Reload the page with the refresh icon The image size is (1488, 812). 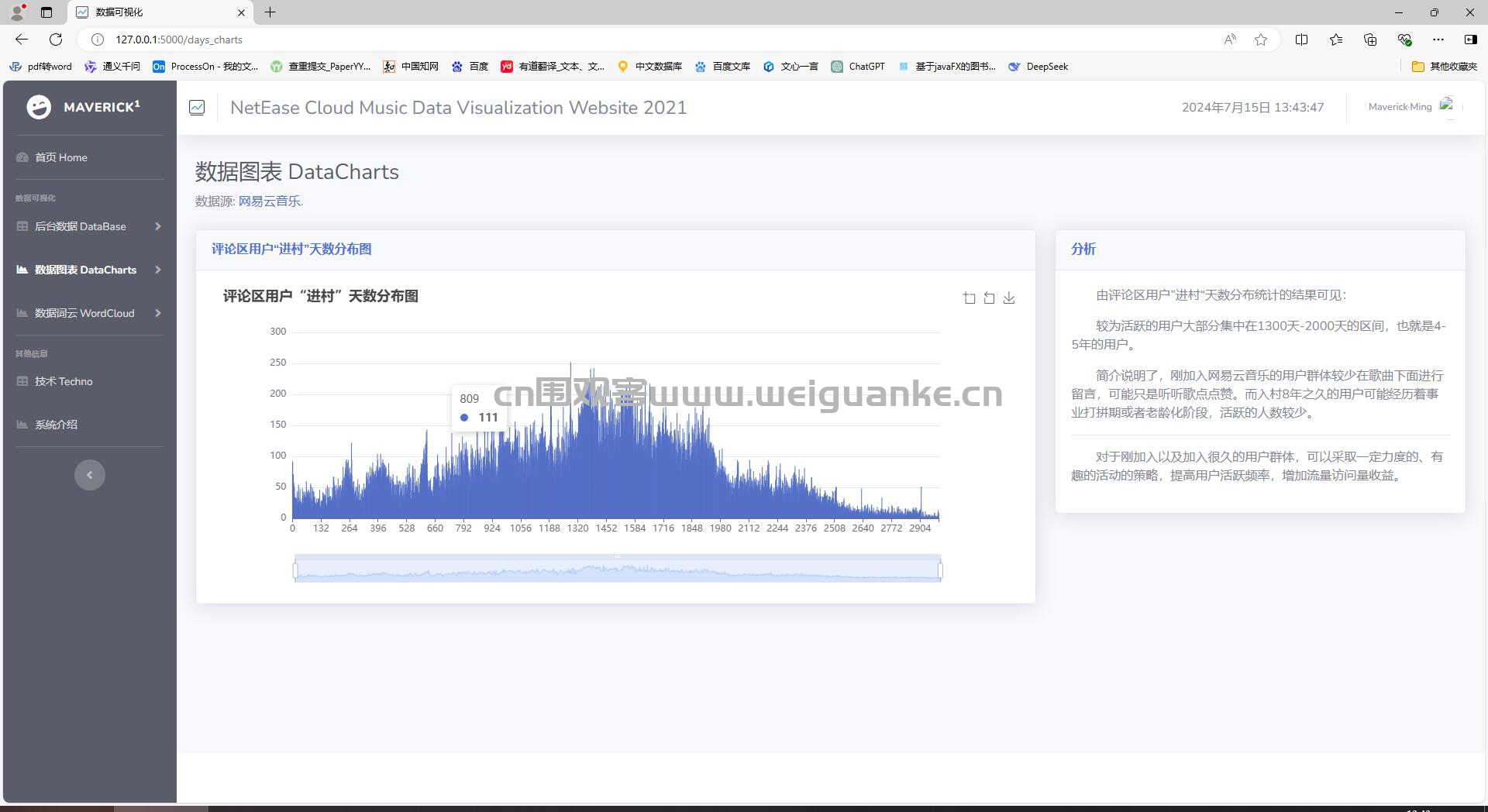pos(56,40)
